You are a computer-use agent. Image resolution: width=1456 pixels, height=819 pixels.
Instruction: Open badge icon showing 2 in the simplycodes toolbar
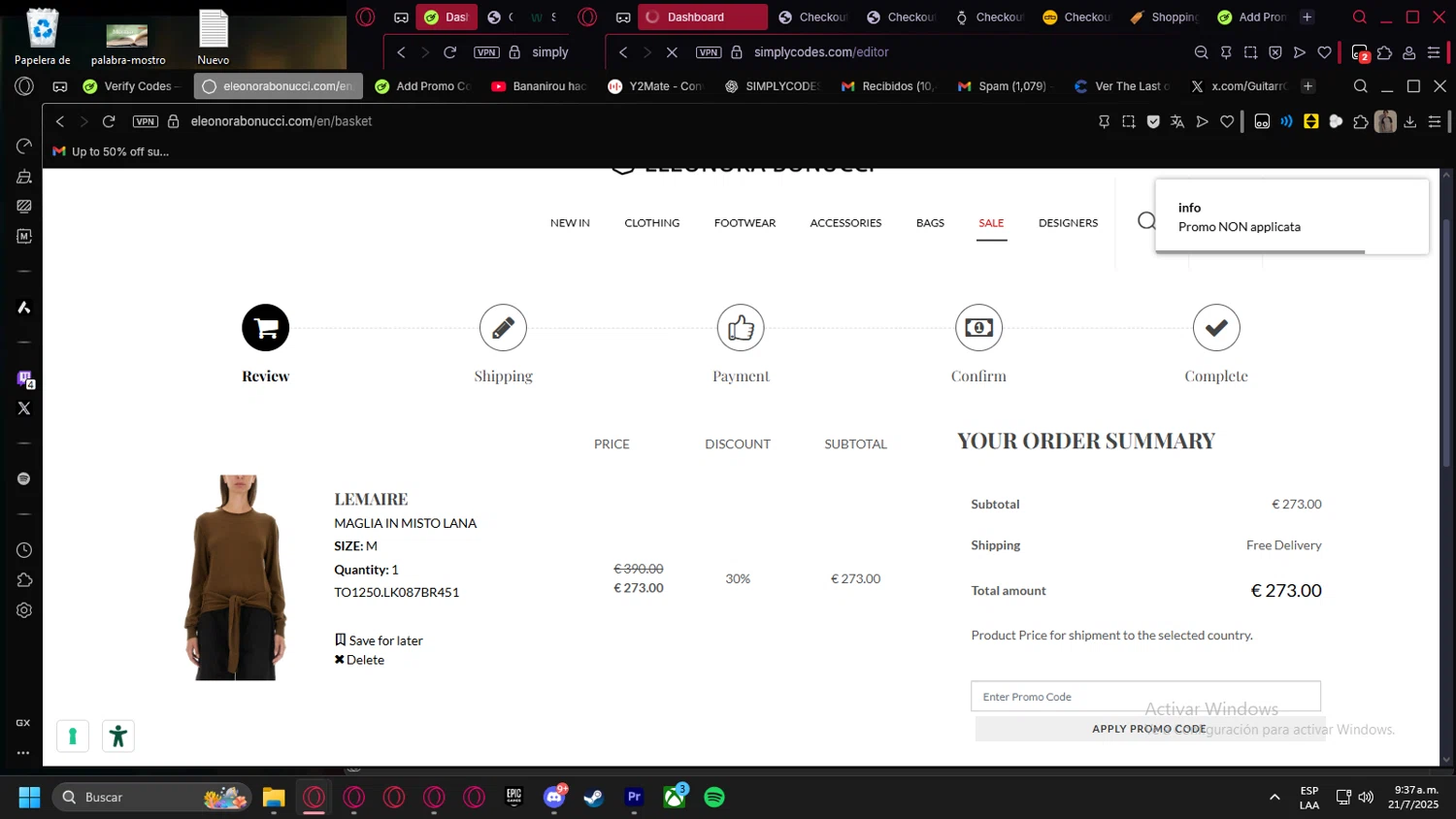click(1360, 52)
